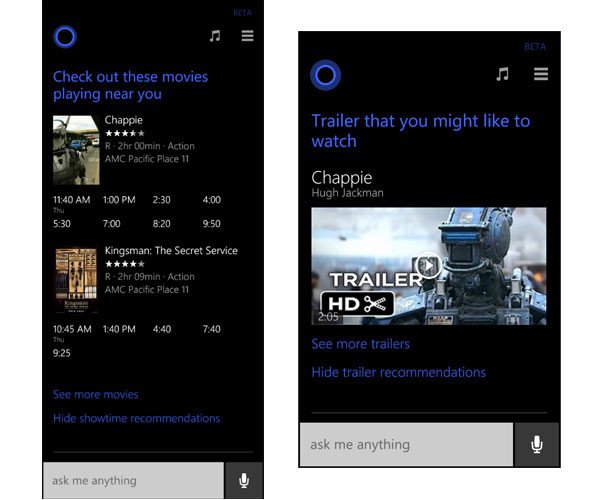Focus the left phone's ask me anything field
Image resolution: width=600 pixels, height=500 pixels.
pyautogui.click(x=134, y=480)
